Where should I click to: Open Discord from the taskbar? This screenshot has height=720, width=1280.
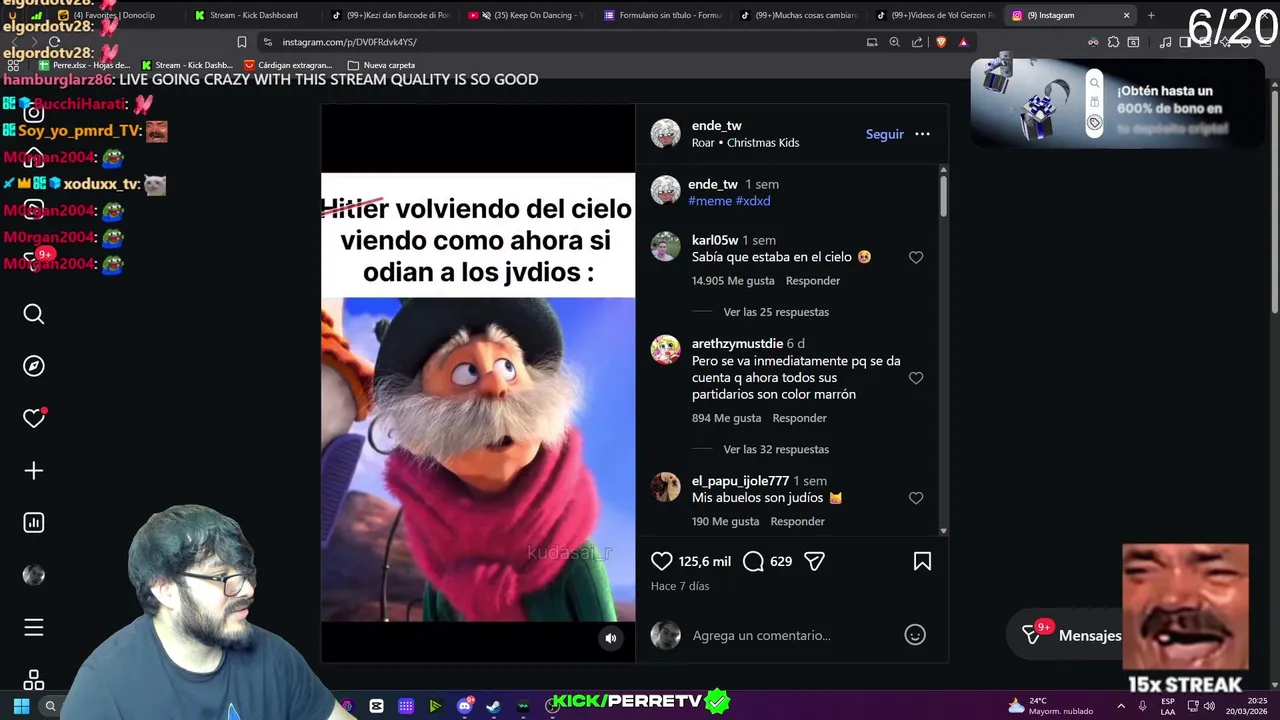point(465,706)
